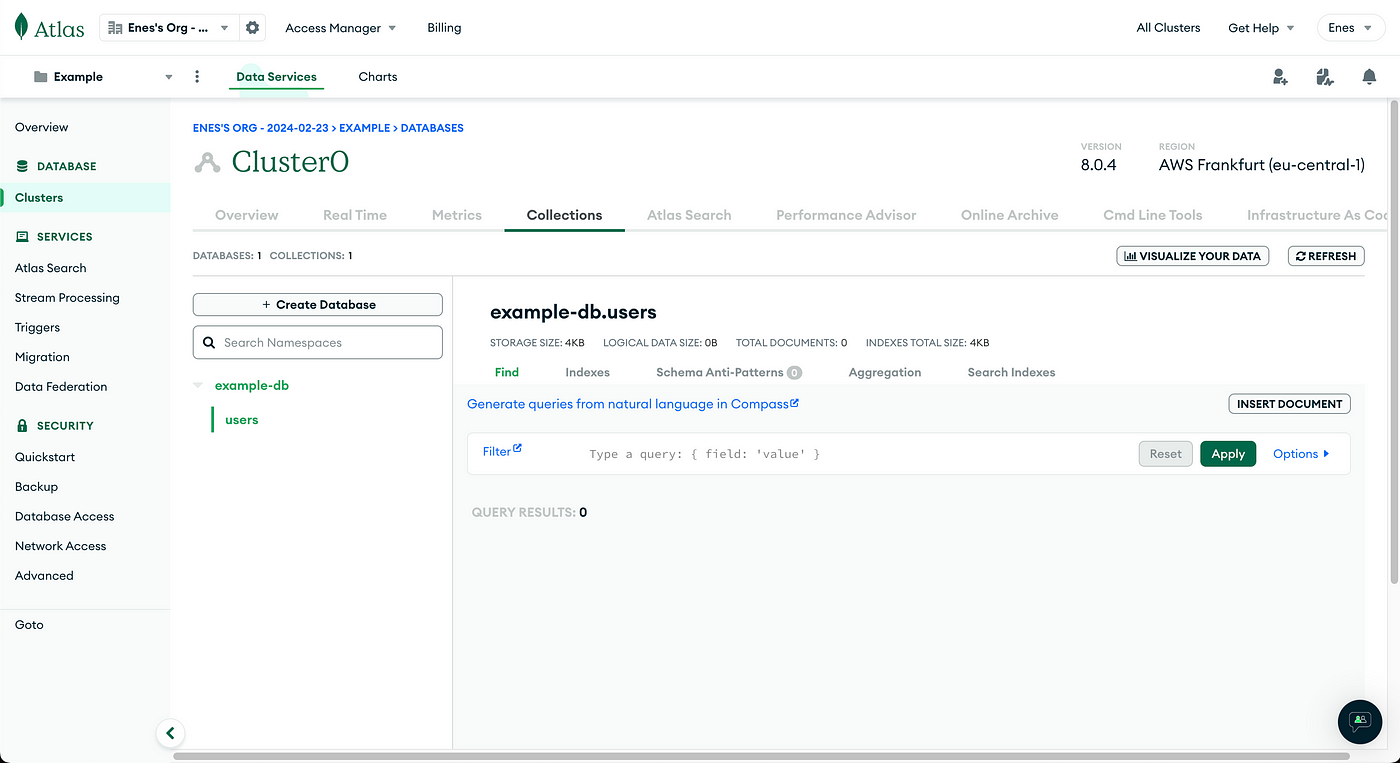Viewport: 1400px width, 763px height.
Task: Open the Search Indexes sub-tab
Action: (x=1011, y=372)
